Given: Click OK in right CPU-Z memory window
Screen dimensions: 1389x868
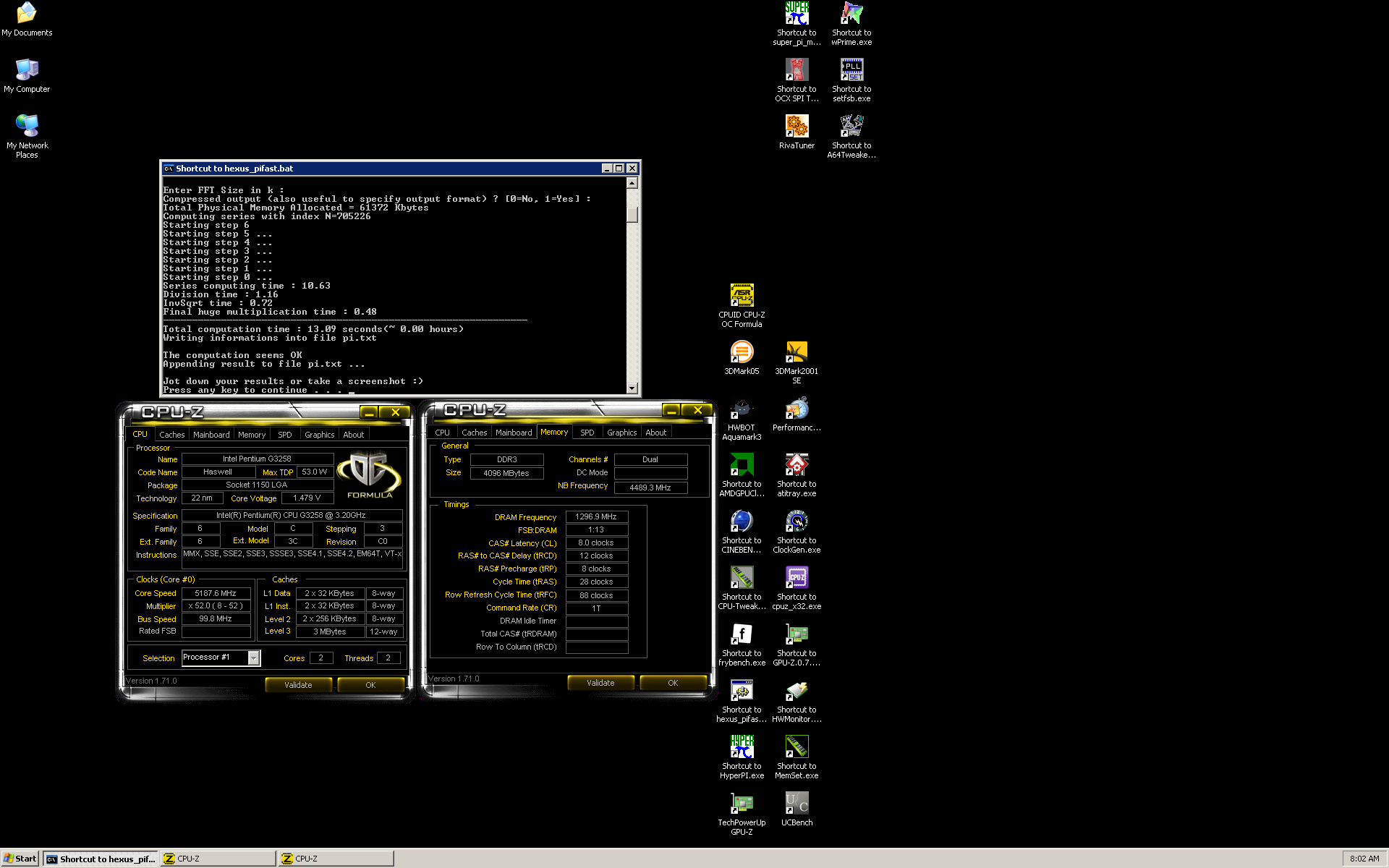Looking at the screenshot, I should [x=673, y=683].
